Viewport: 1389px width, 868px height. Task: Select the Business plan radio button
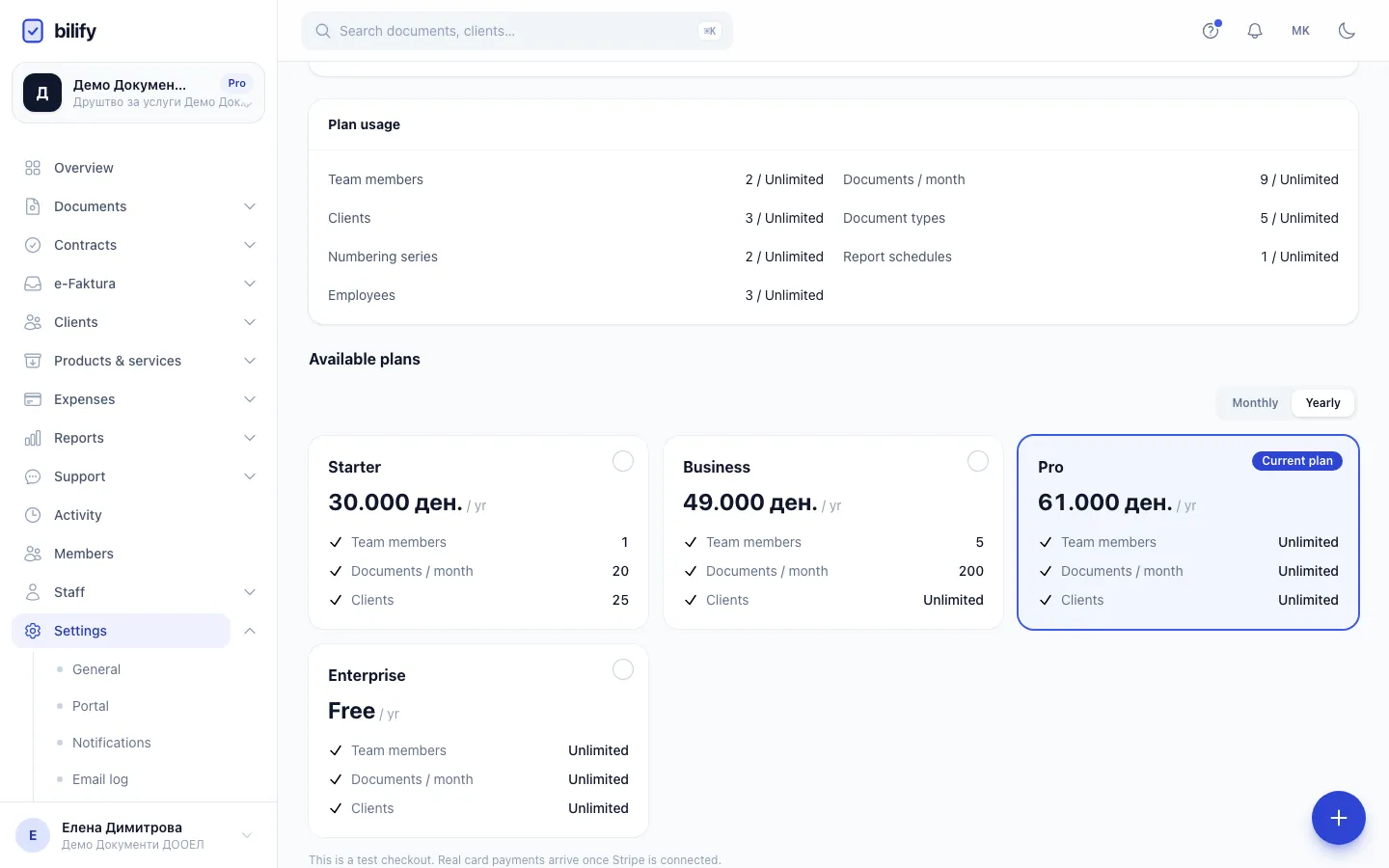point(978,461)
